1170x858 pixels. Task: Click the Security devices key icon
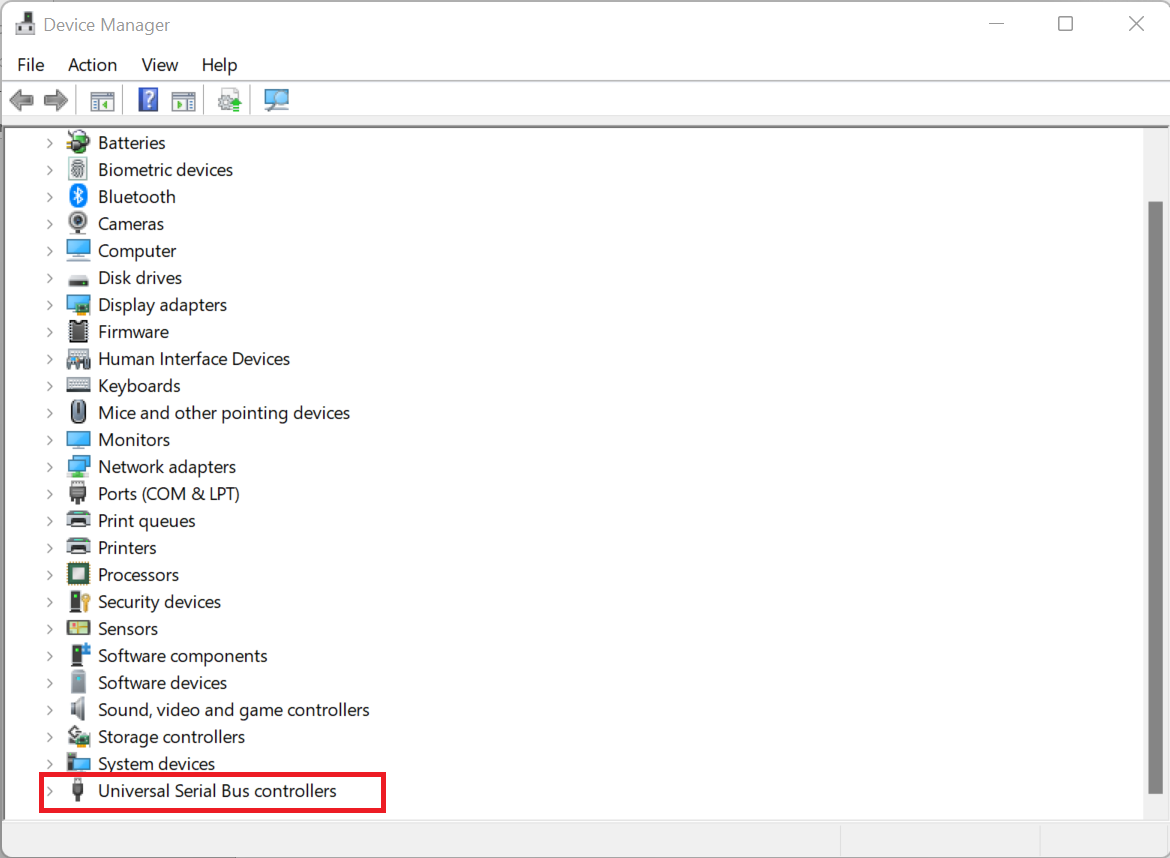point(78,602)
